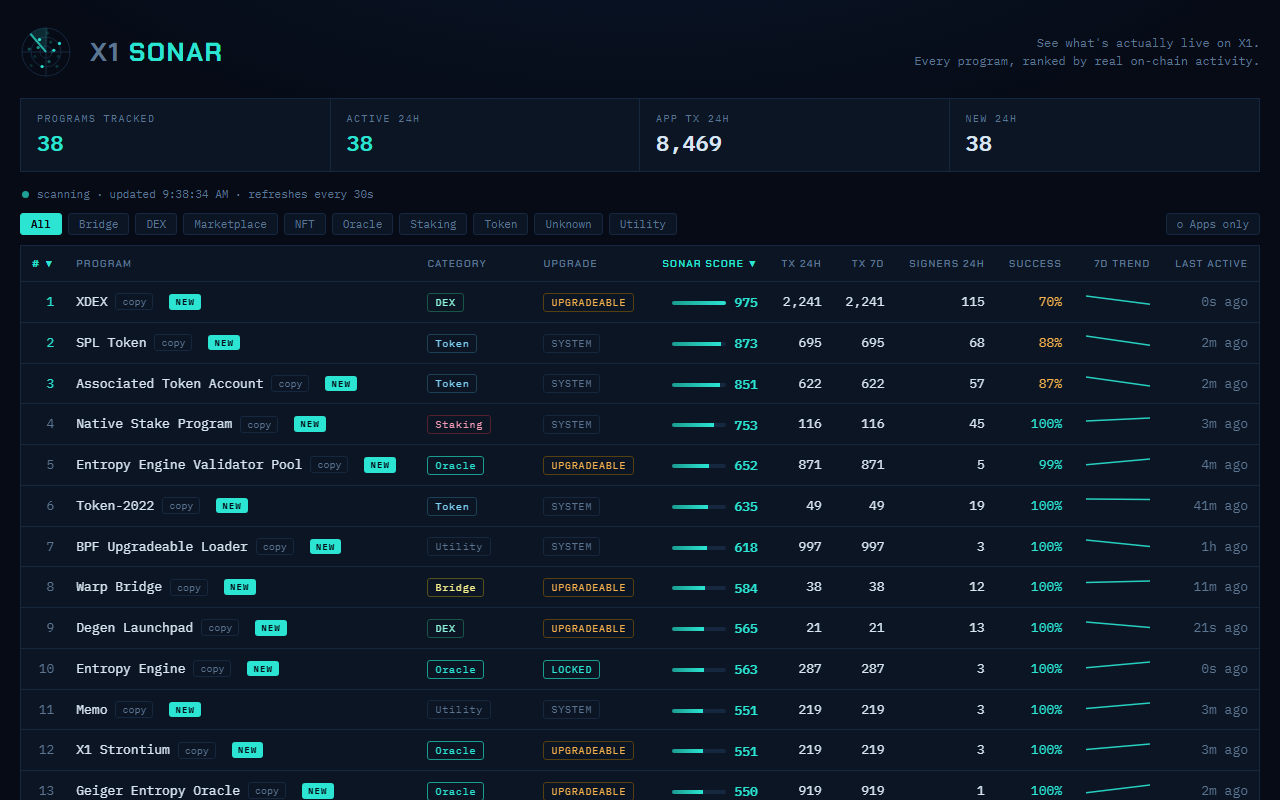Copy the XDEX program address
The image size is (1280, 800).
(x=134, y=302)
